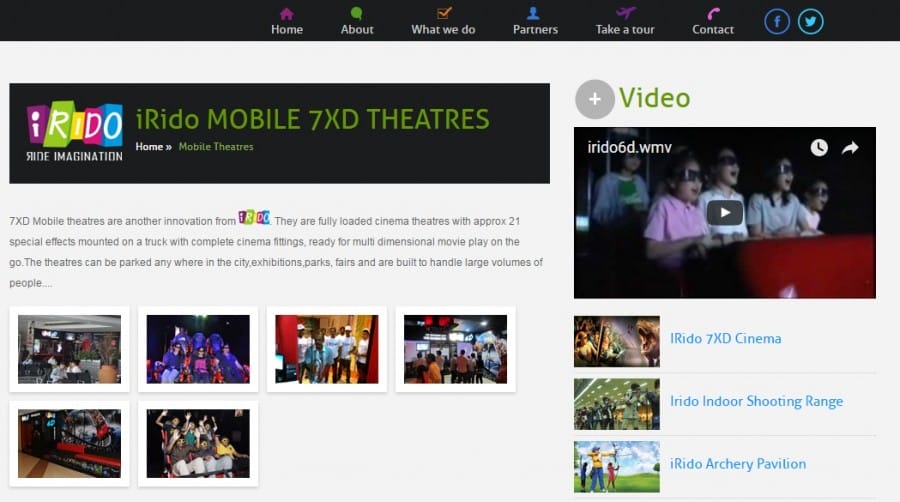Open the Partners menu item
Screen dimensions: 900x502
click(x=535, y=29)
